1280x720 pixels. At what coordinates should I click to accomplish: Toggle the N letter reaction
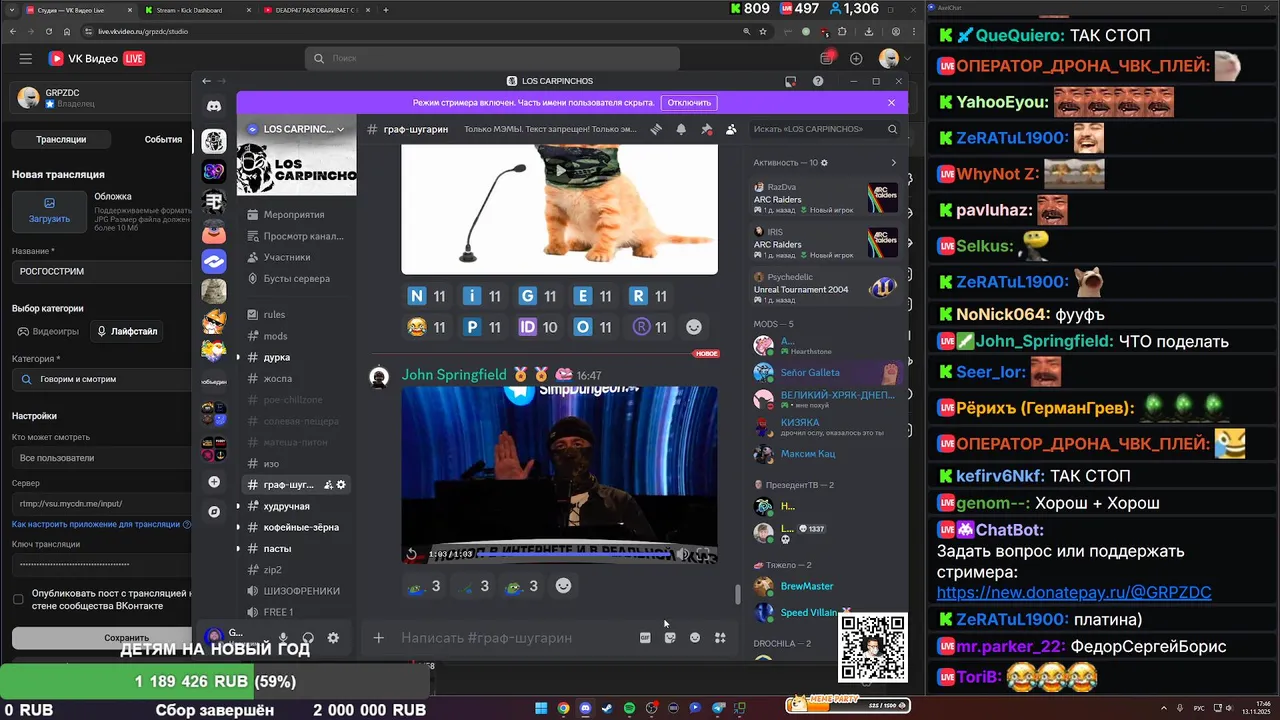point(427,296)
